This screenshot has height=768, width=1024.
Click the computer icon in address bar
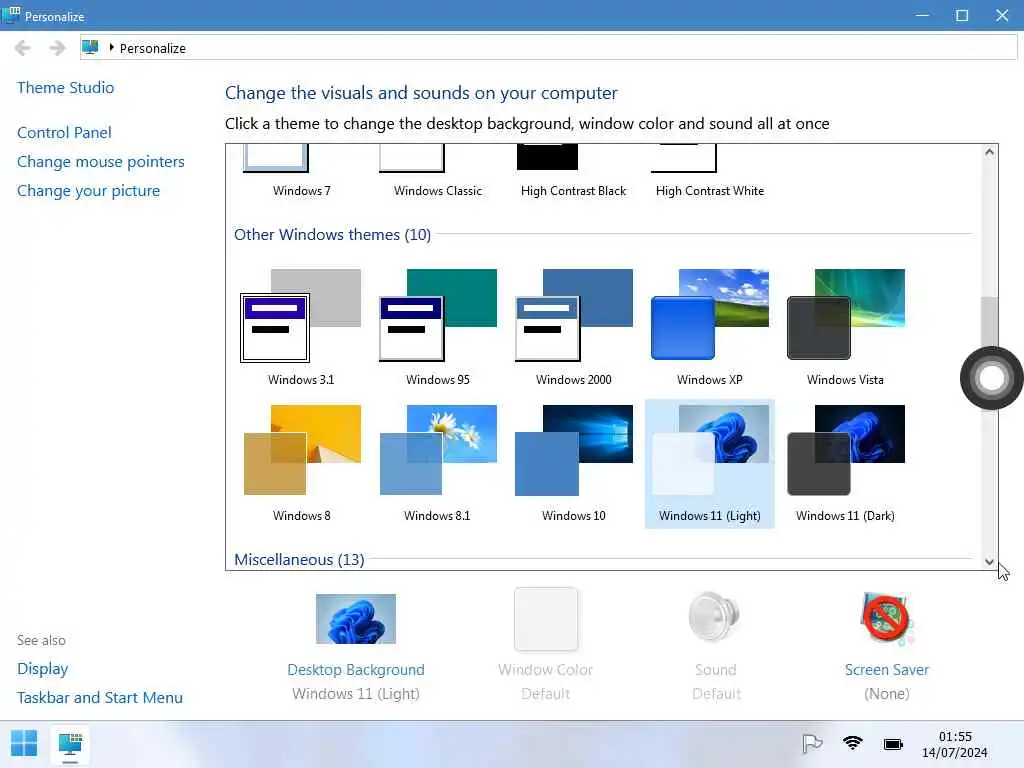tap(91, 48)
